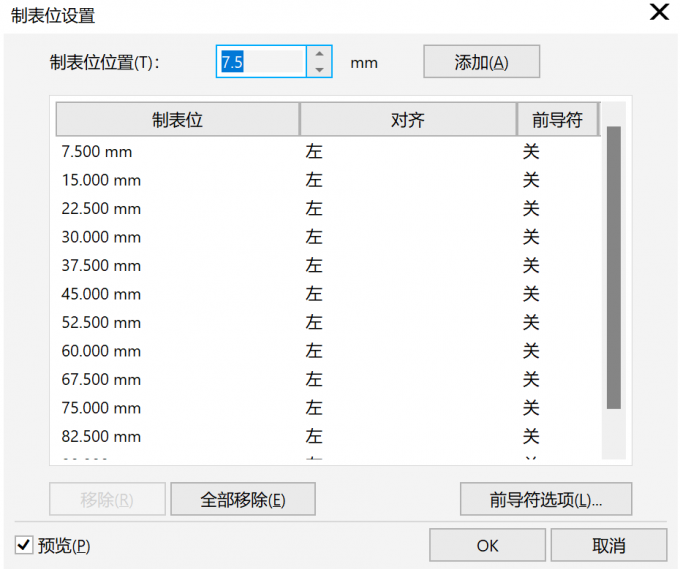
Task: Click leader 关 in 7.500 mm row
Action: (531, 152)
